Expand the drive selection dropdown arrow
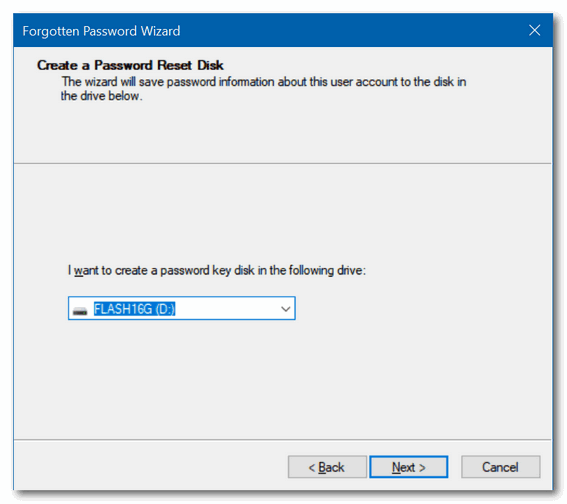Screen dimensions: 567x504 (285, 309)
